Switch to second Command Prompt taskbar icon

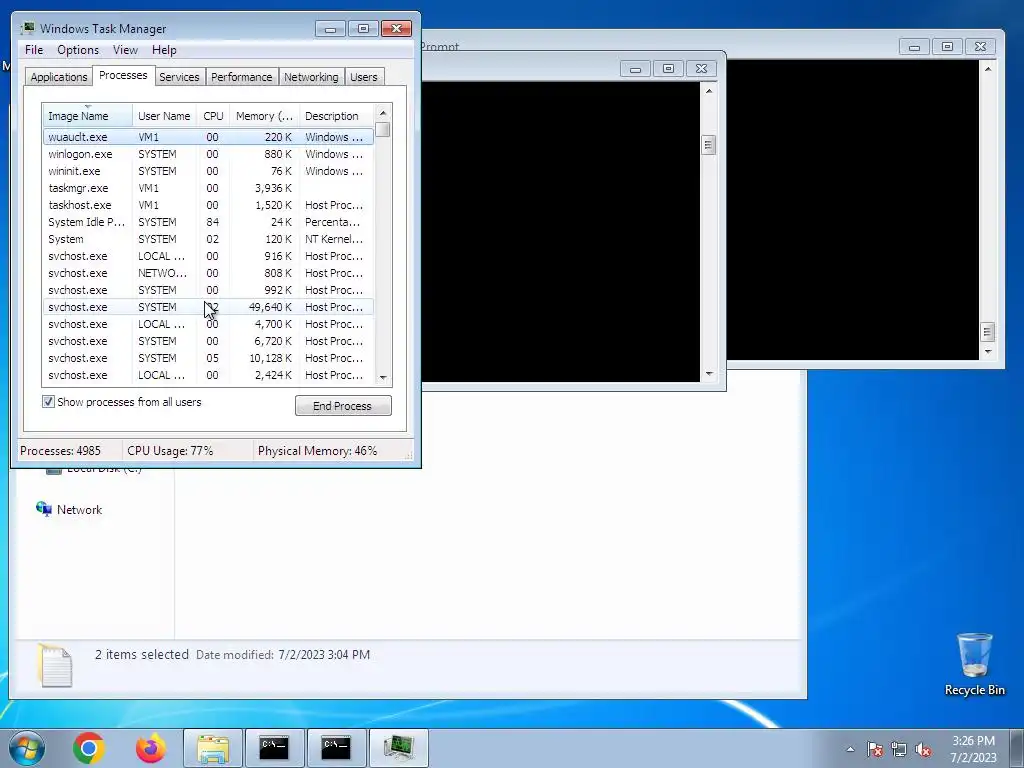pyautogui.click(x=336, y=748)
